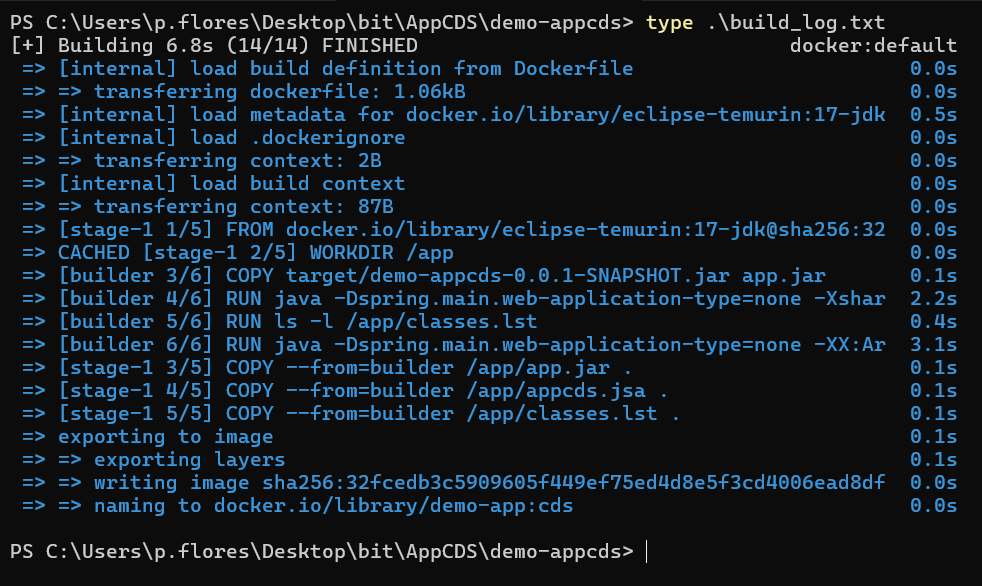The image size is (982, 586).
Task: Click the 'load build definition from Dockerfile' line
Action: tap(345, 69)
